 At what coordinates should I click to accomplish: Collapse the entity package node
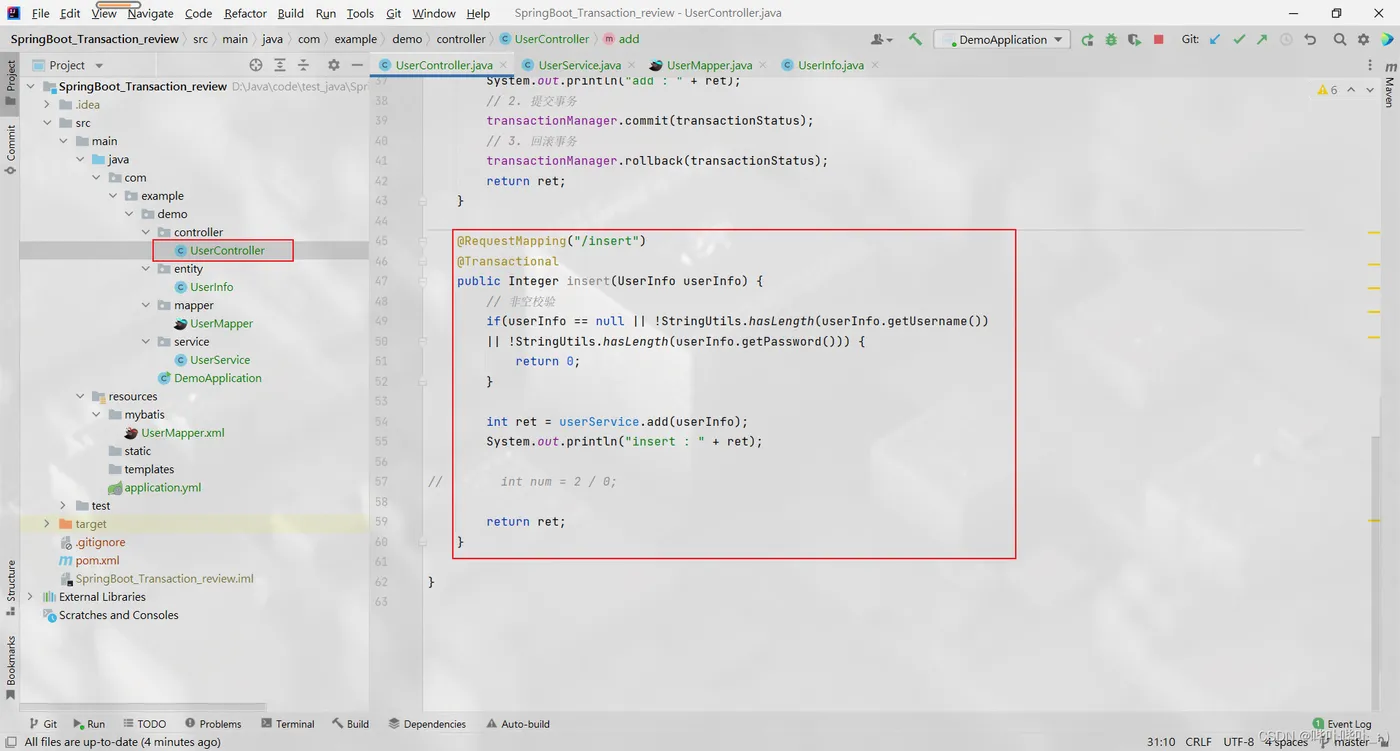click(146, 269)
